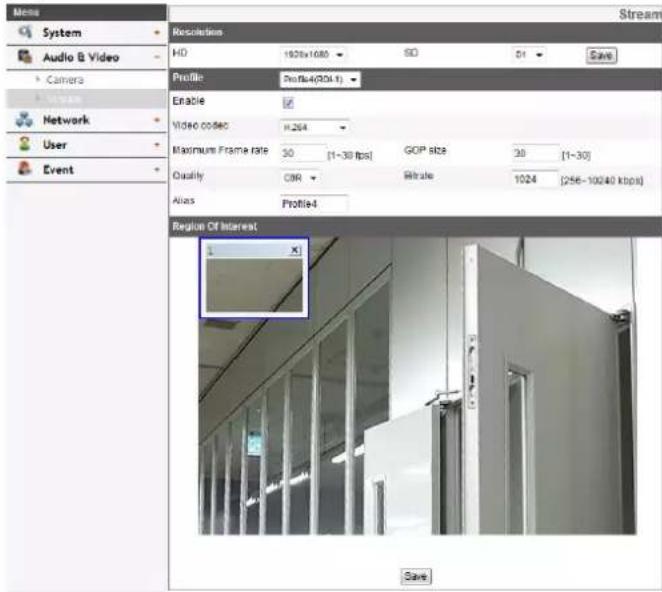The width and height of the screenshot is (662, 592).
Task: Click the 'Resolution' header text
Action: (197, 32)
